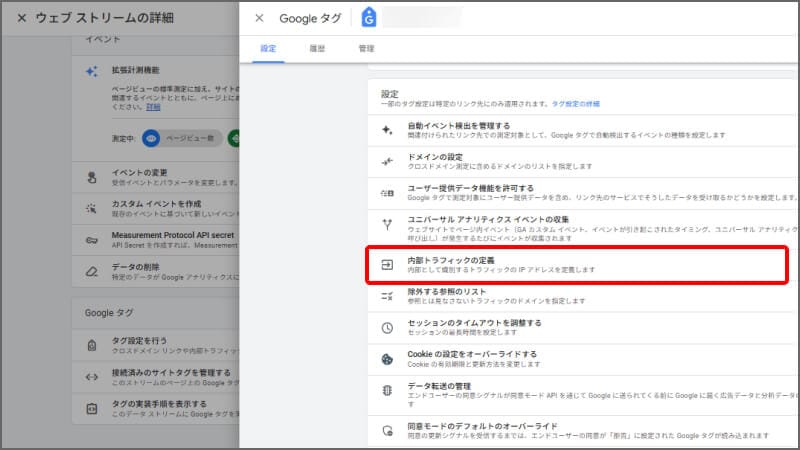800x450 pixels.
Task: Click the clock icon for セッションのタイムアウトを調整する
Action: [387, 327]
